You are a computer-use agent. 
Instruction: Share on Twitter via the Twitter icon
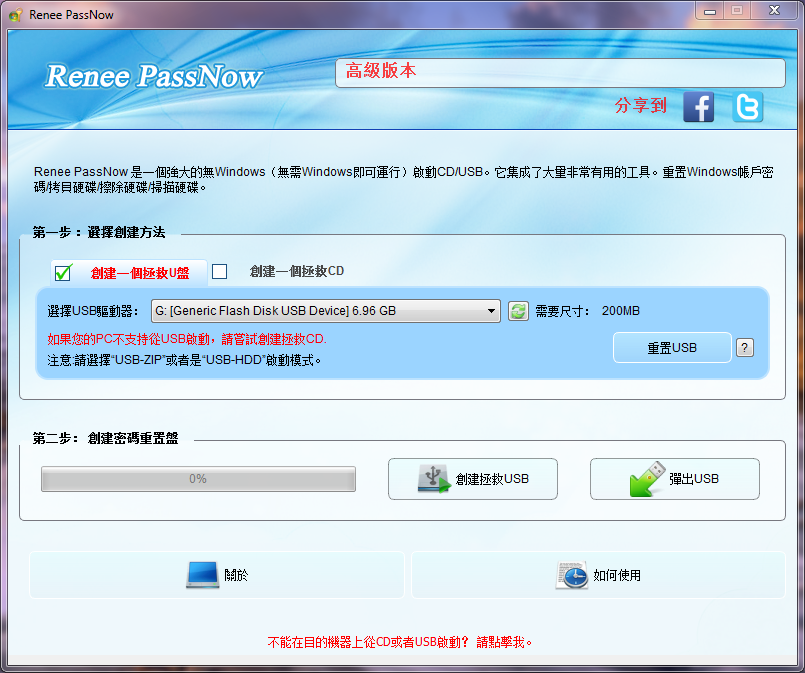pyautogui.click(x=748, y=107)
